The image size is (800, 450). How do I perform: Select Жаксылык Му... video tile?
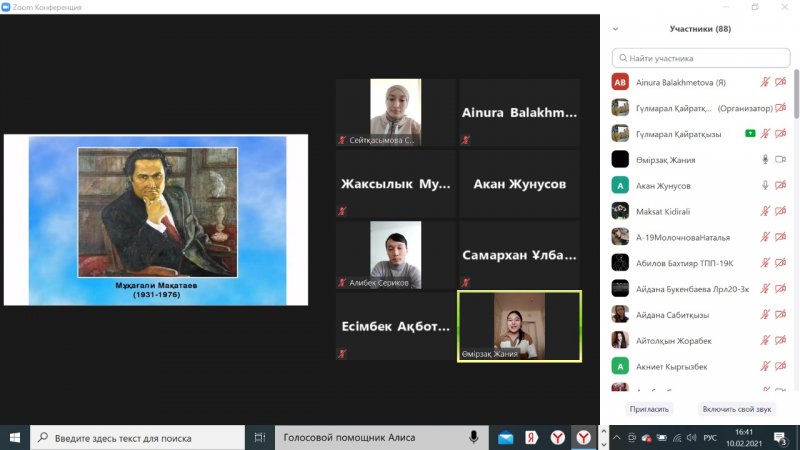tap(395, 184)
